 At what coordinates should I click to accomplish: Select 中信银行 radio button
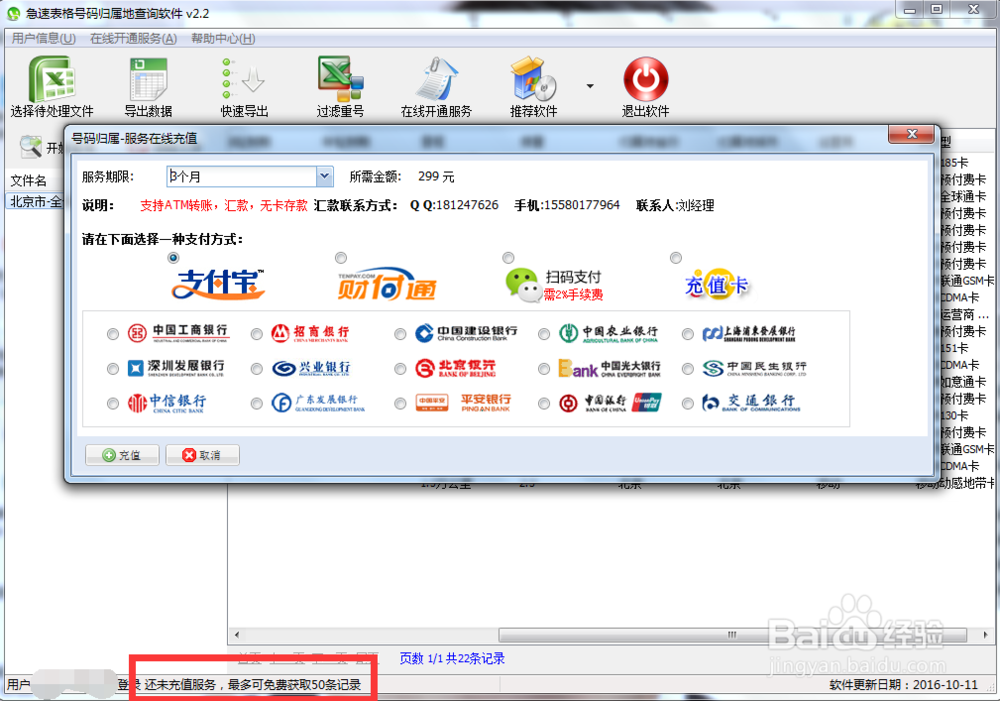tap(113, 403)
